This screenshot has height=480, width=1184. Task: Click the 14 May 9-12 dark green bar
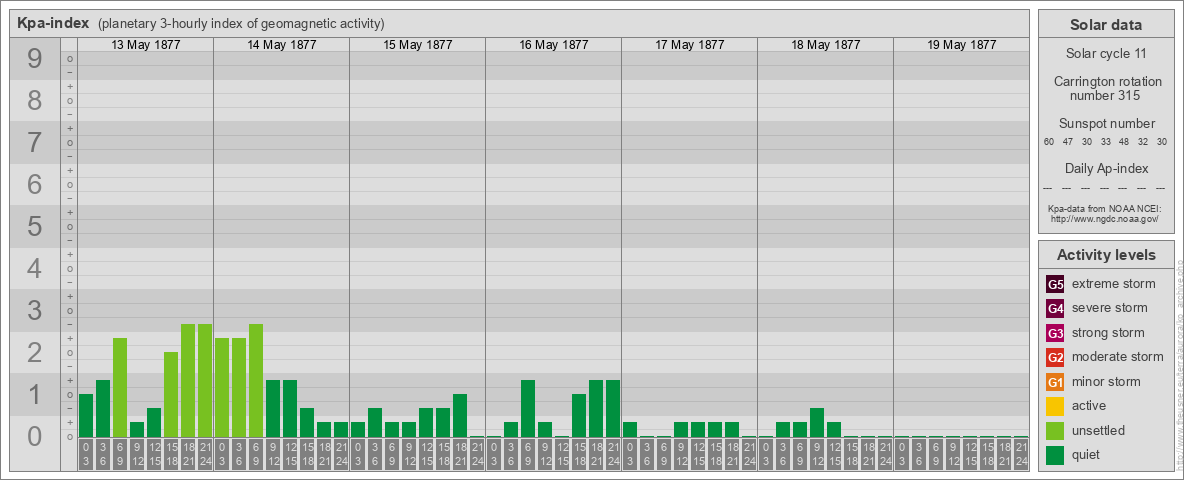(x=273, y=408)
